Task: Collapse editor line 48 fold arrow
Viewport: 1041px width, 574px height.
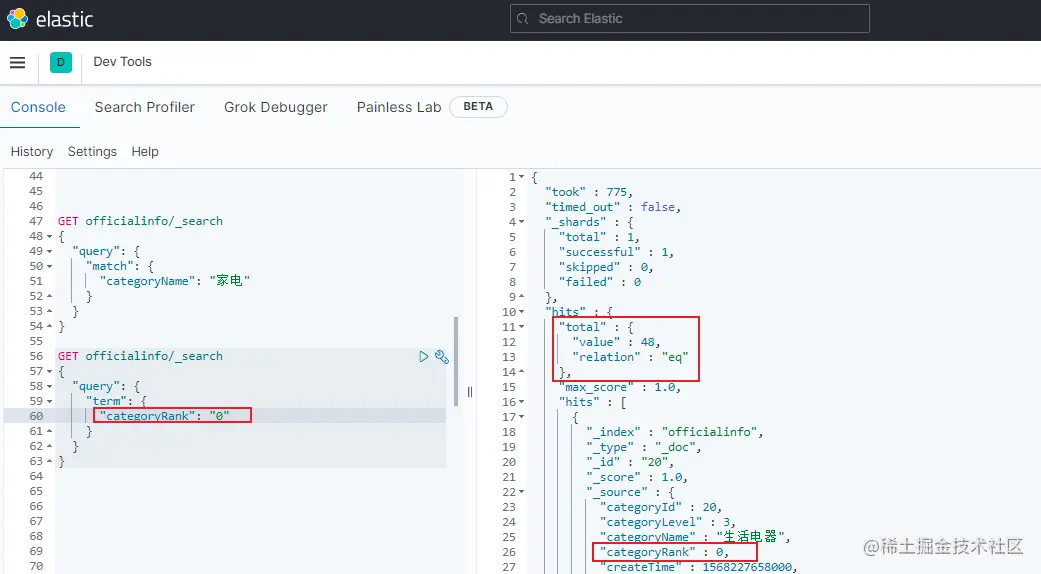Action: [49, 236]
